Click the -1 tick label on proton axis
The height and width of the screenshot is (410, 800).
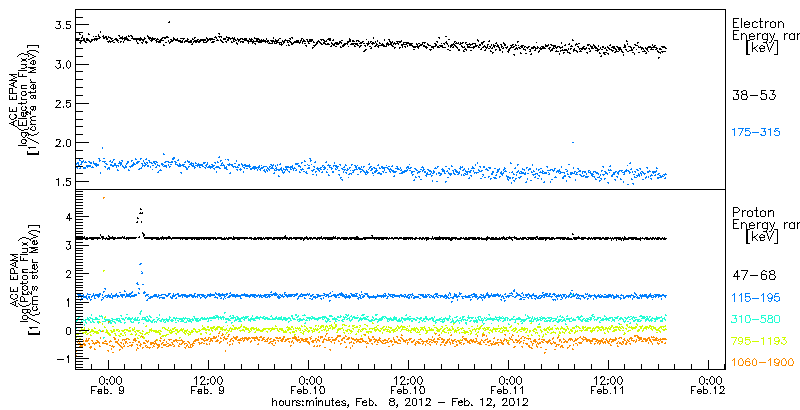coord(64,359)
